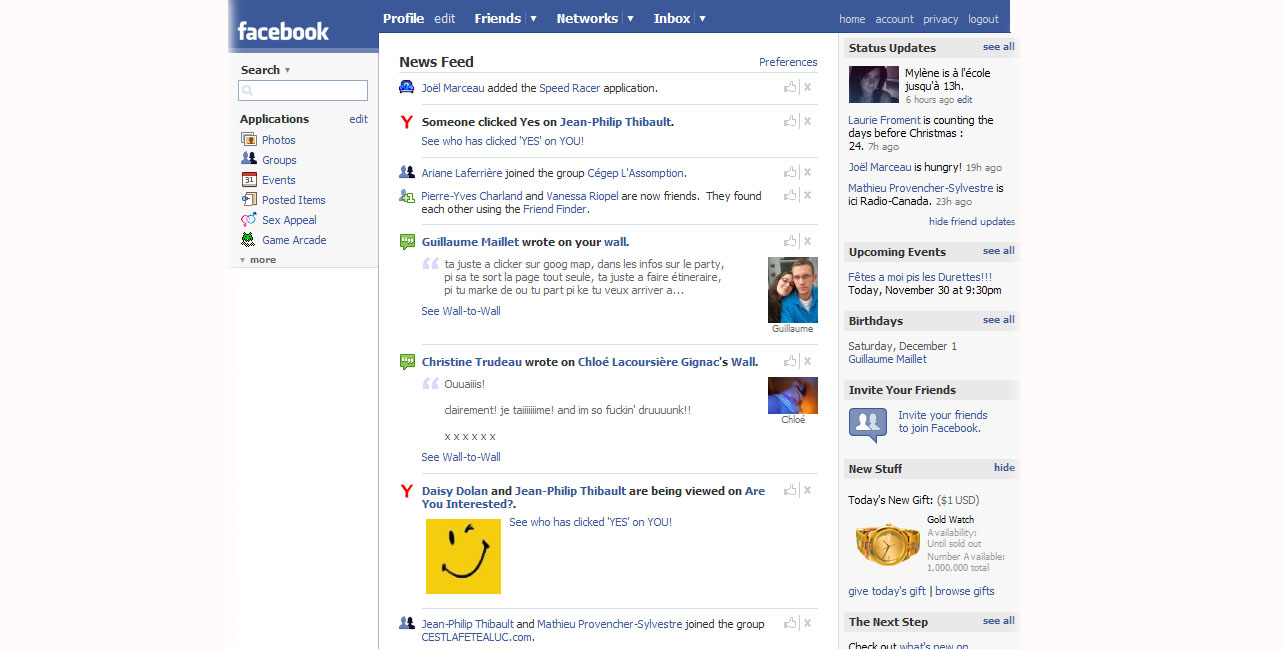Edit the Applications list

358,119
